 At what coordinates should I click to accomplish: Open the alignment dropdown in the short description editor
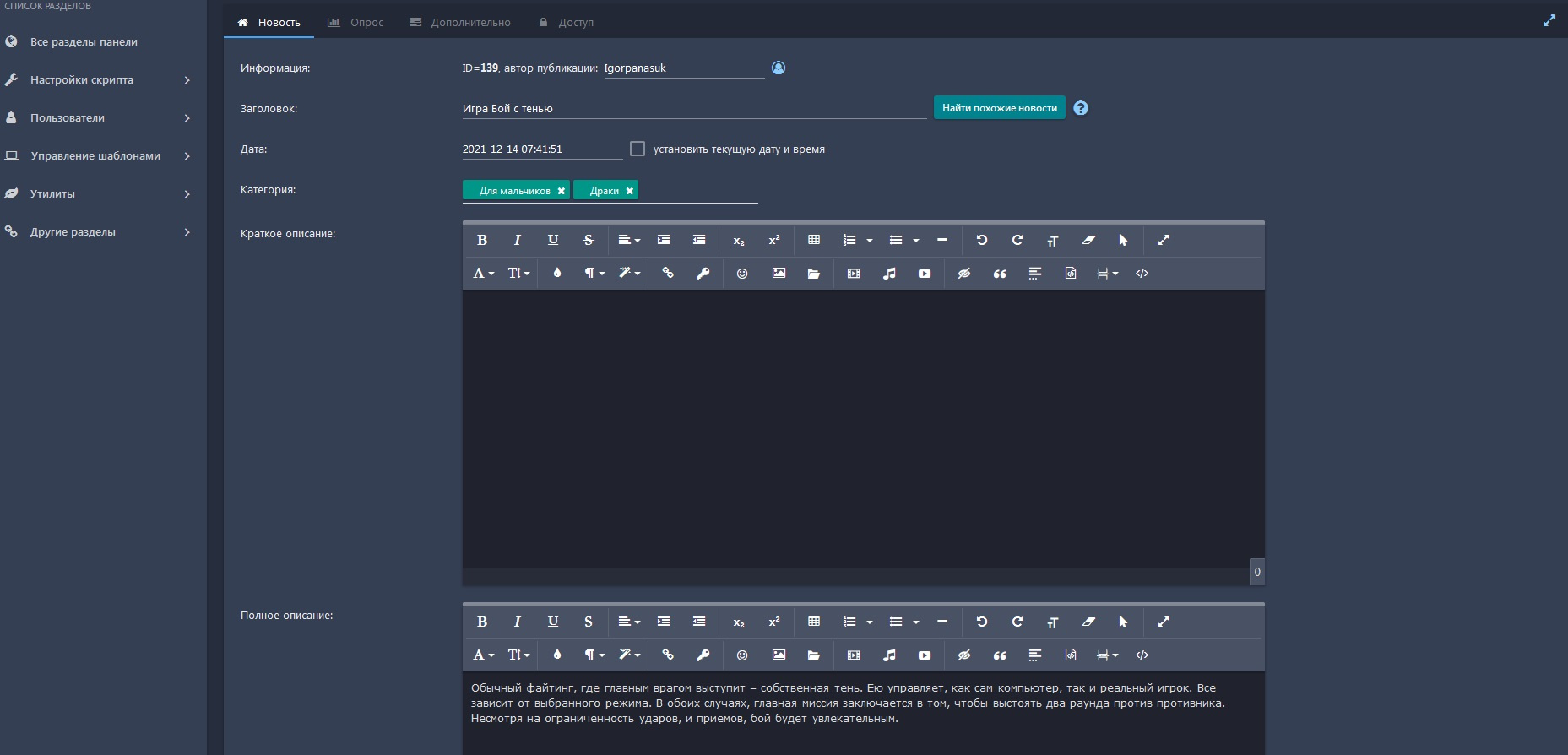point(629,240)
